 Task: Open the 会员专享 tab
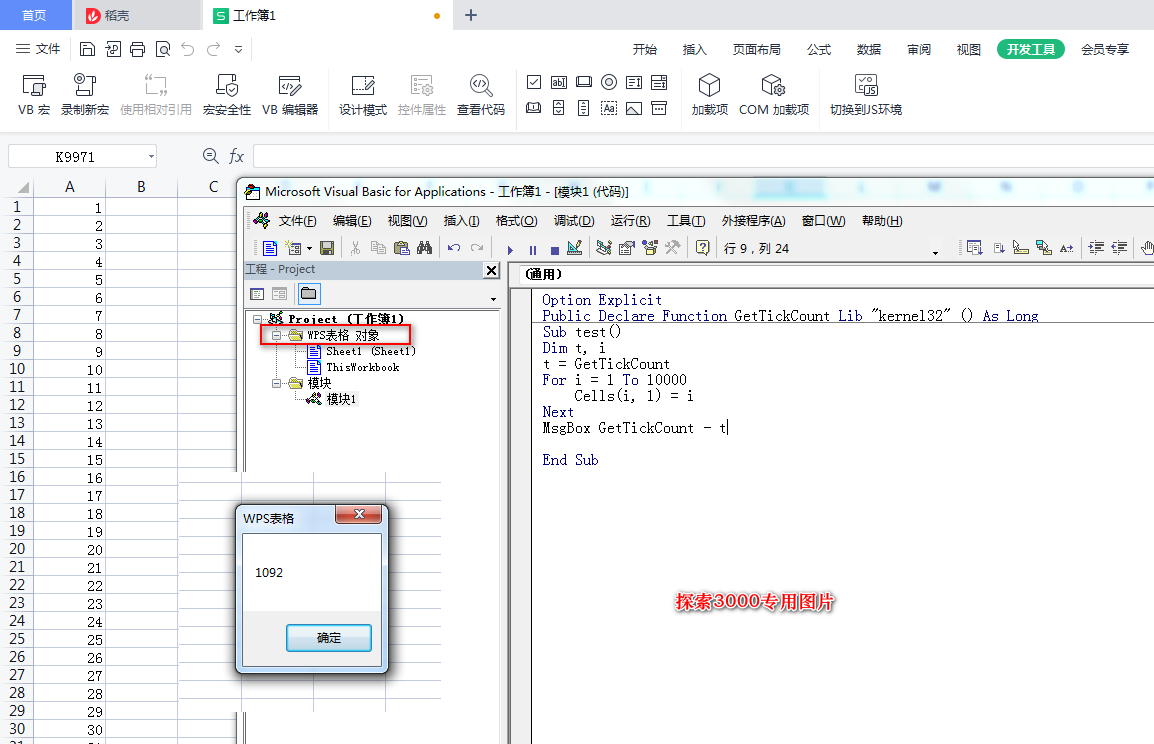point(1105,49)
